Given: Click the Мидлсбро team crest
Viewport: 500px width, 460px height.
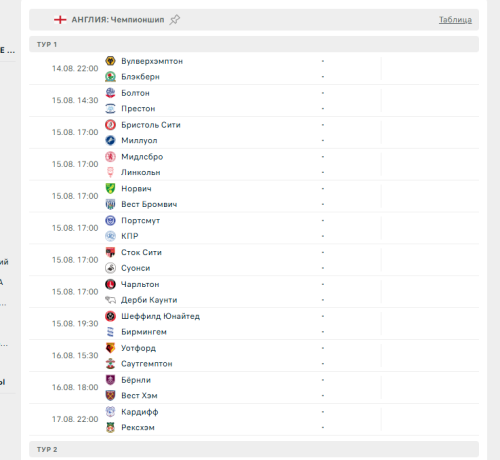Looking at the screenshot, I should tap(110, 157).
